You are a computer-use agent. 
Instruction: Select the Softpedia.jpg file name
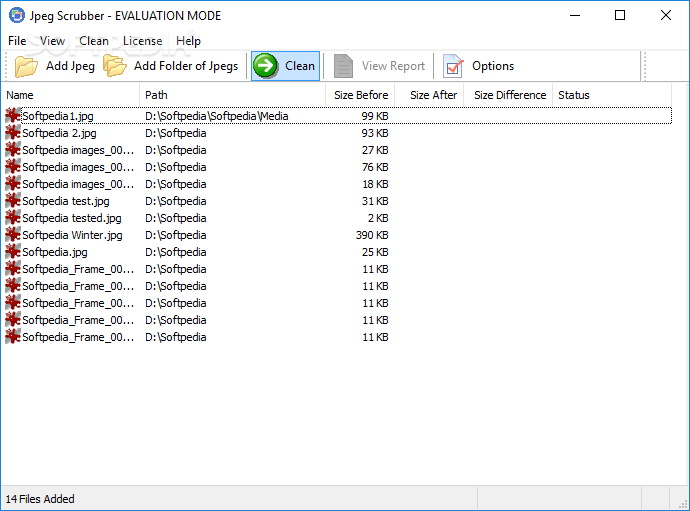click(55, 252)
